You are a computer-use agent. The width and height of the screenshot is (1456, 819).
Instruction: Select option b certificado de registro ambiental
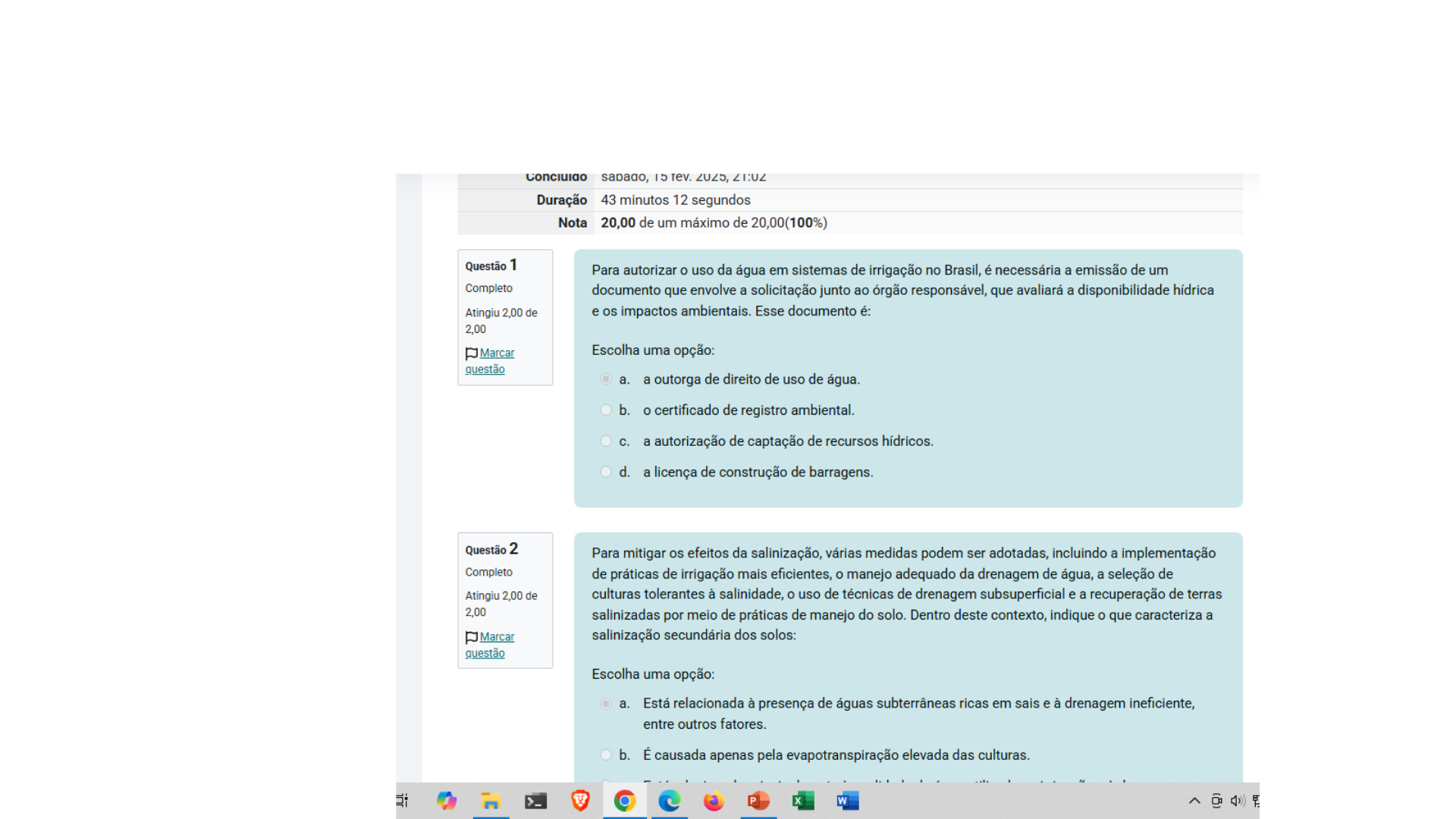click(x=606, y=410)
